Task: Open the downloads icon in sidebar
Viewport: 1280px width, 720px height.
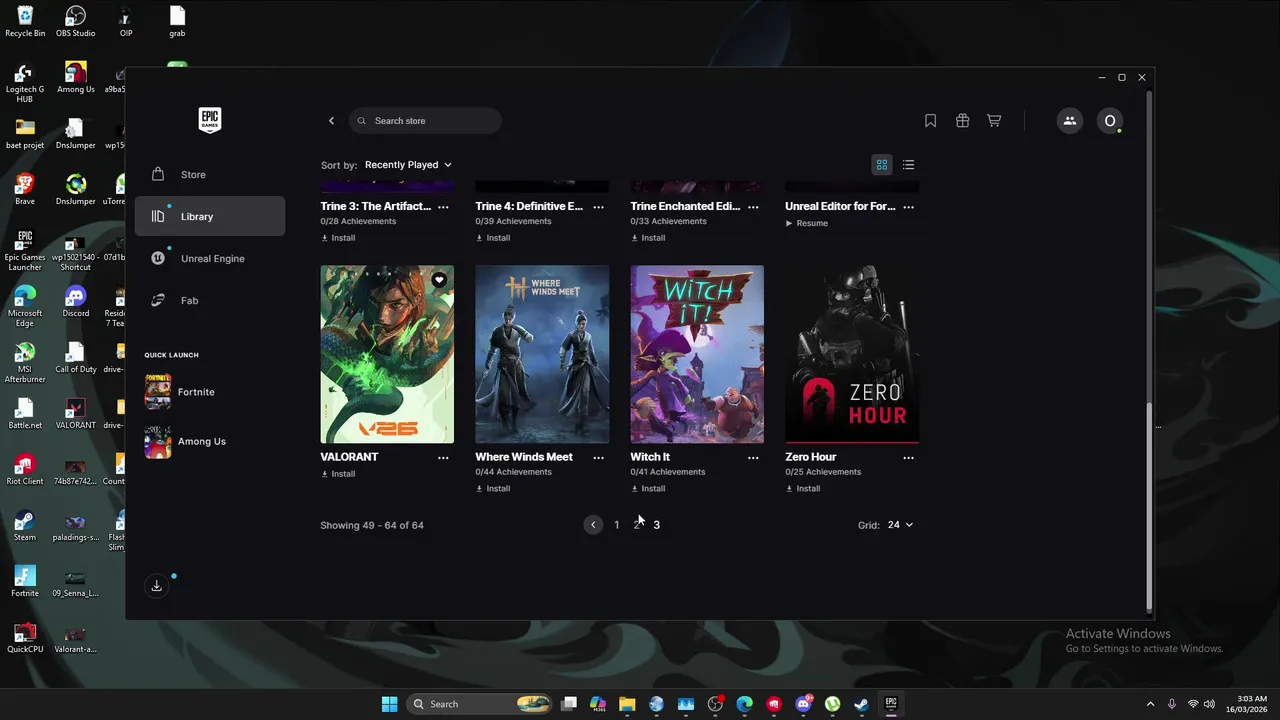Action: coord(157,586)
